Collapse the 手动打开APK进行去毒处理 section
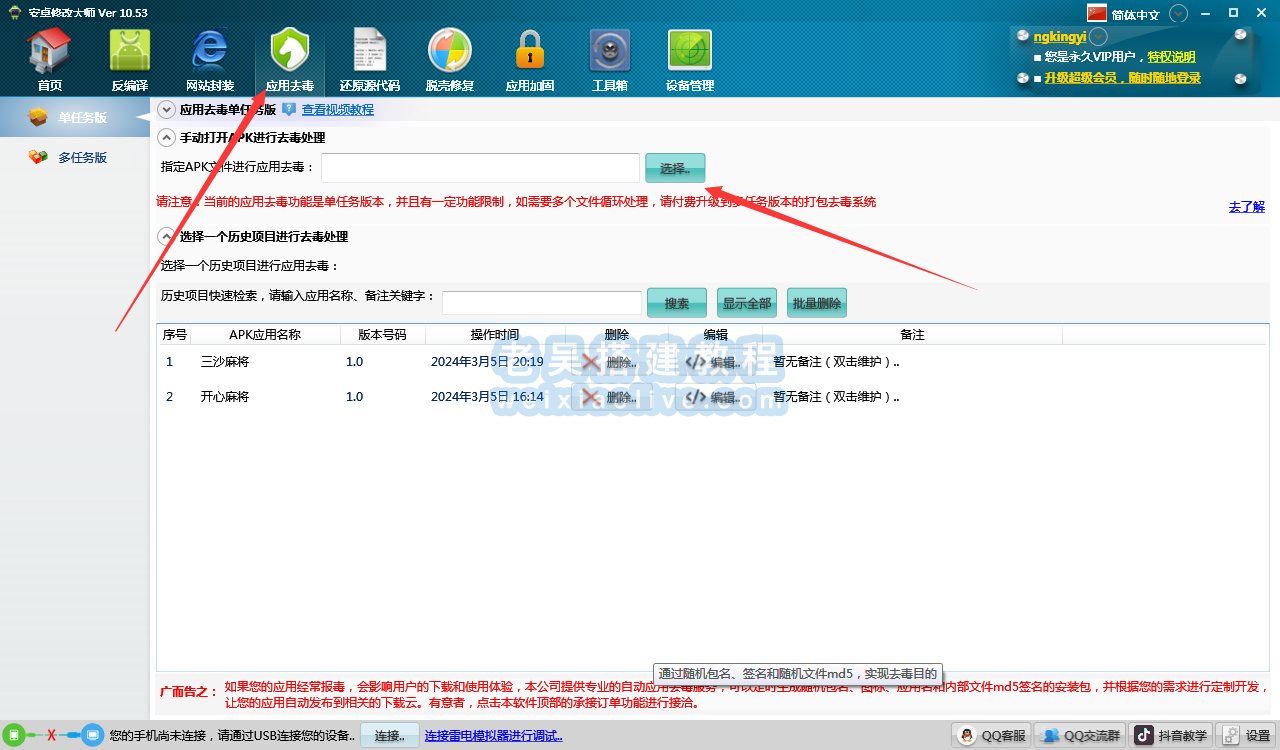This screenshot has height=750, width=1280. pos(167,138)
